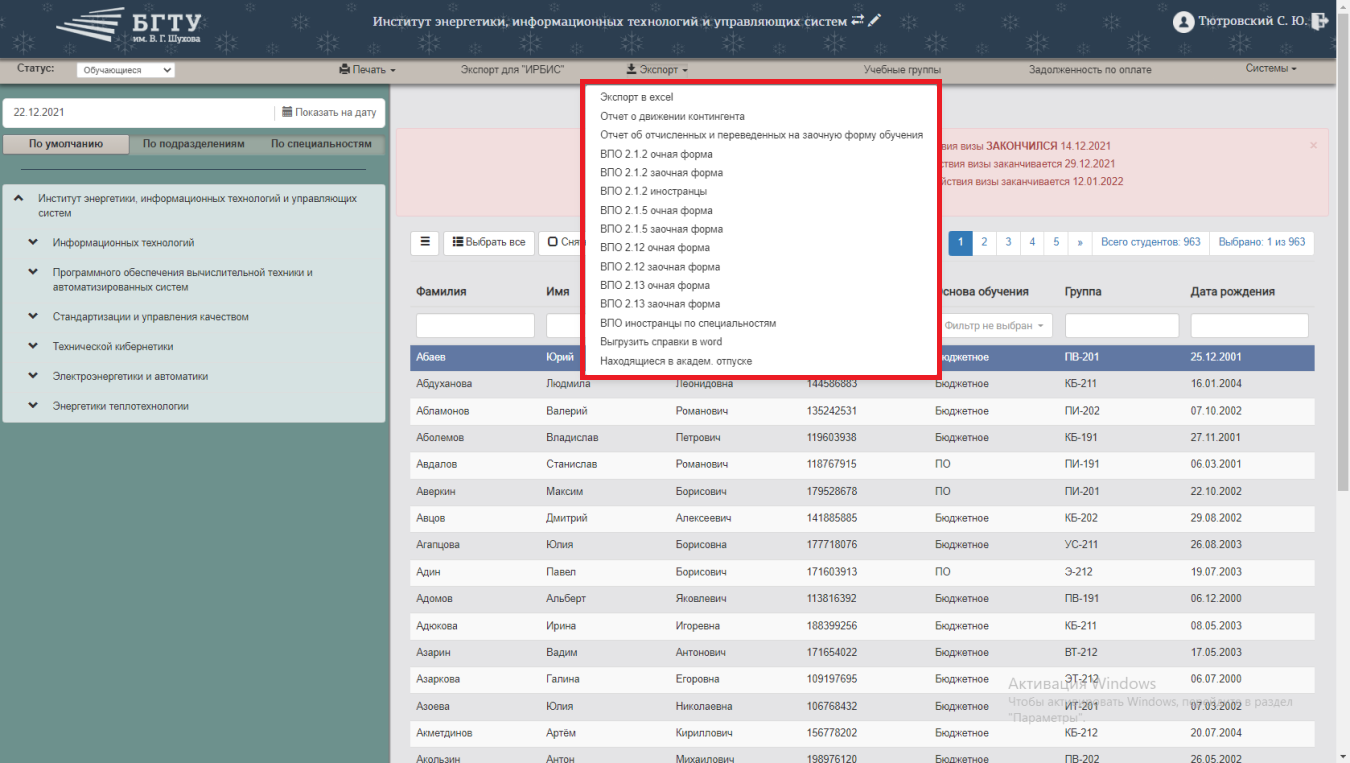Go to page 2 of students
This screenshot has height=763, width=1350.
(984, 242)
